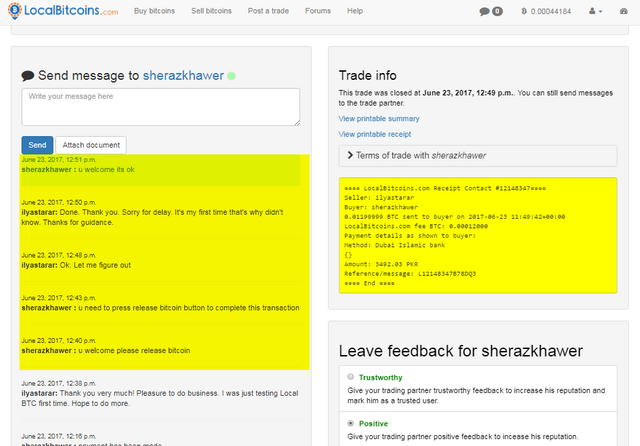
Task: Go to Sell bitcoins menu
Action: [x=211, y=11]
